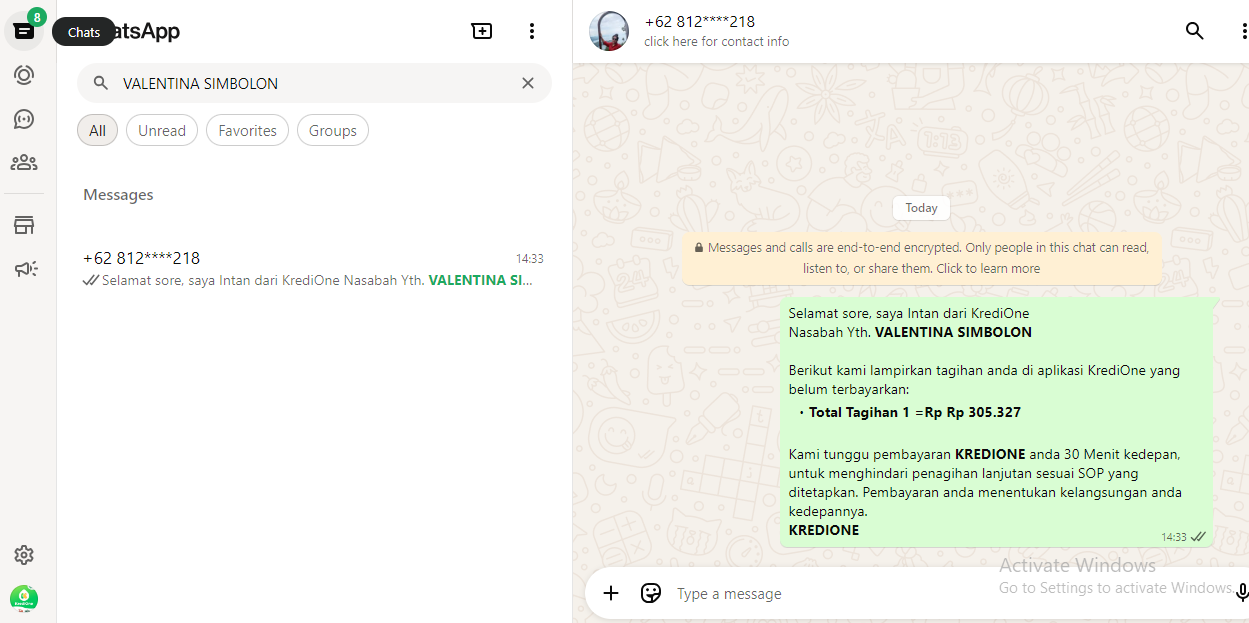Open the business catalog storefront icon
The height and width of the screenshot is (623, 1249).
[x=24, y=225]
